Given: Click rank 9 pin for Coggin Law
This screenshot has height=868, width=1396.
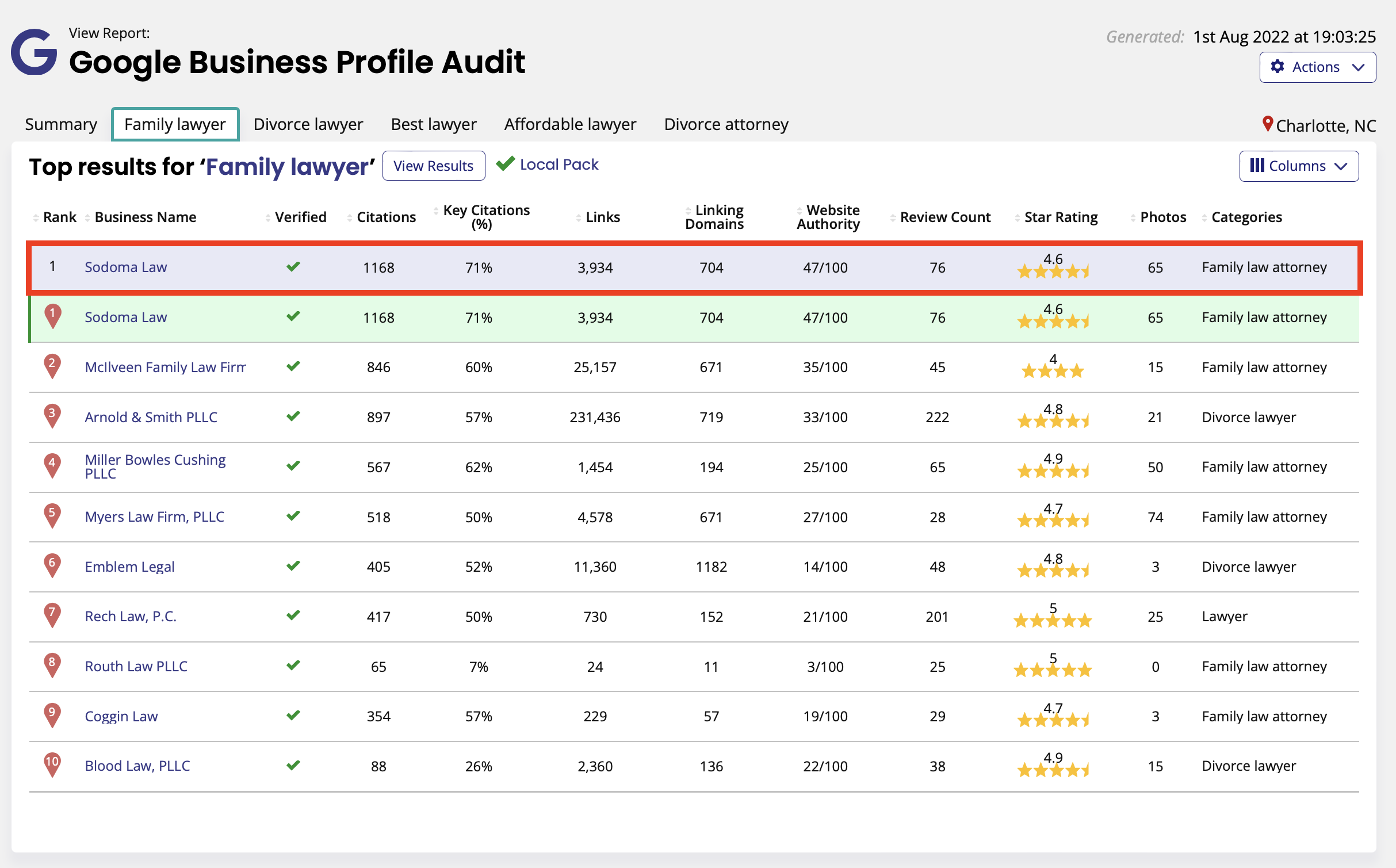Looking at the screenshot, I should pyautogui.click(x=52, y=716).
